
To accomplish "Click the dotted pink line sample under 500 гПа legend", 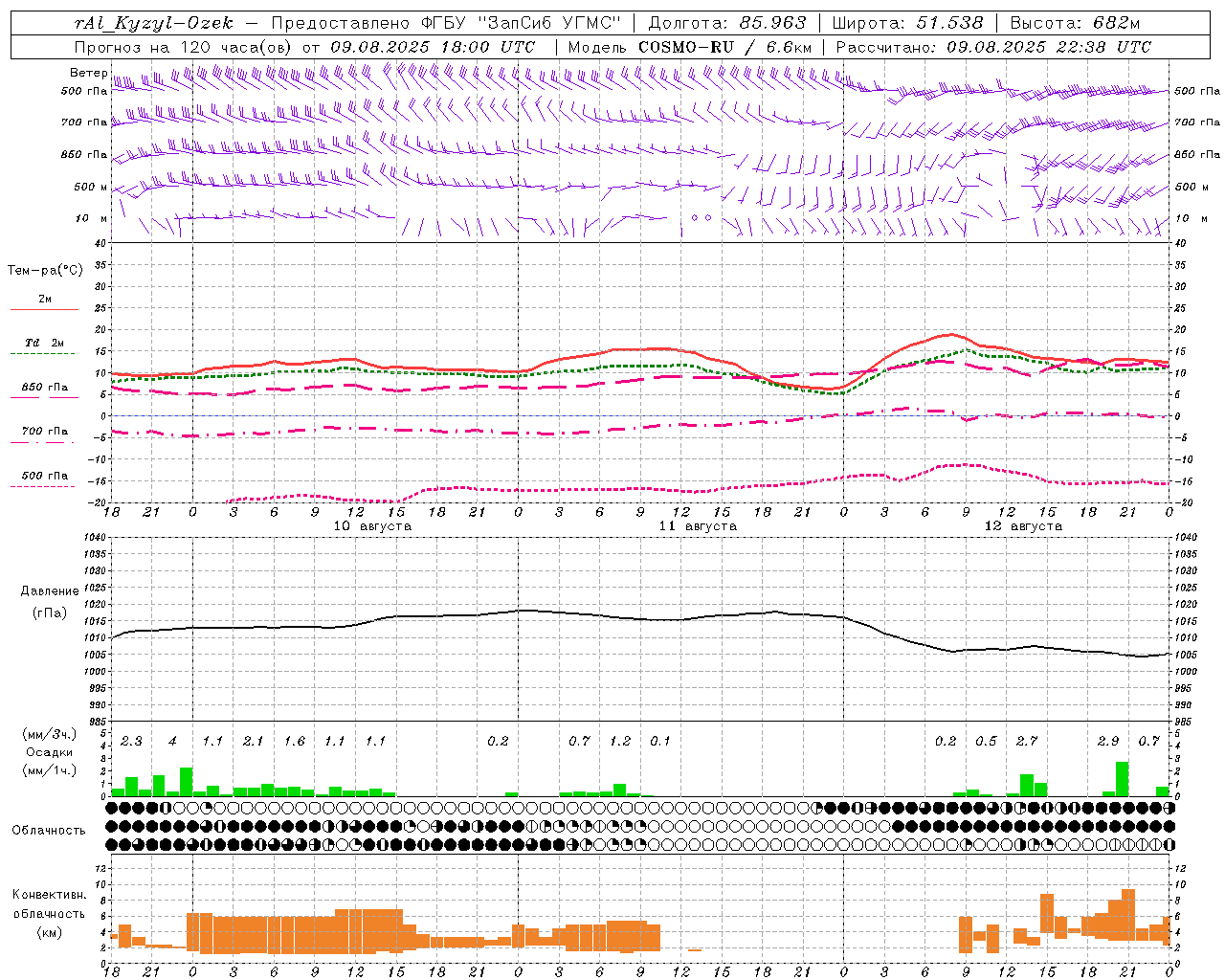I will pos(42,486).
